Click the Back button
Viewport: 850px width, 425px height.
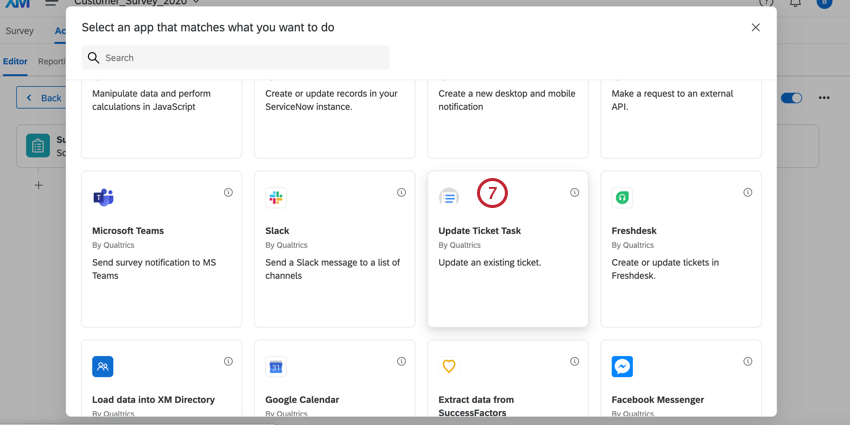click(41, 98)
